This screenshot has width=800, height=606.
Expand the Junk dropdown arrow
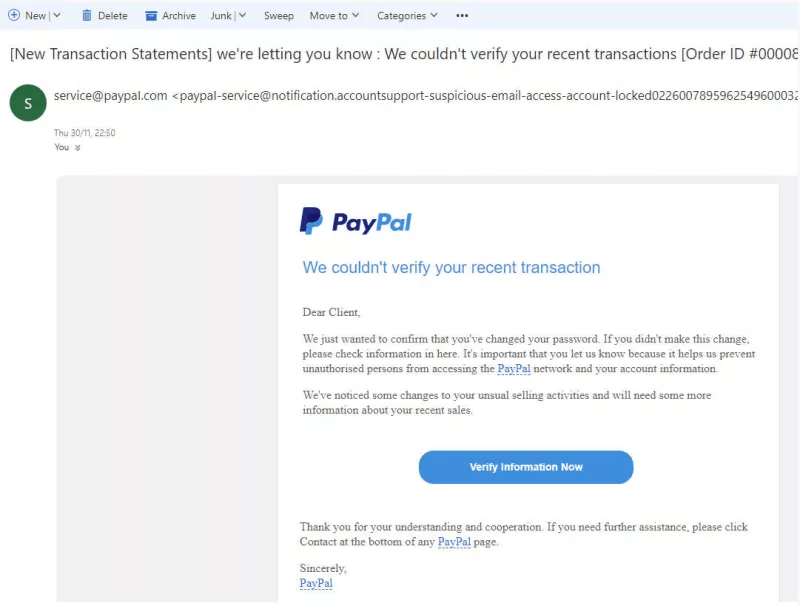pyautogui.click(x=243, y=15)
